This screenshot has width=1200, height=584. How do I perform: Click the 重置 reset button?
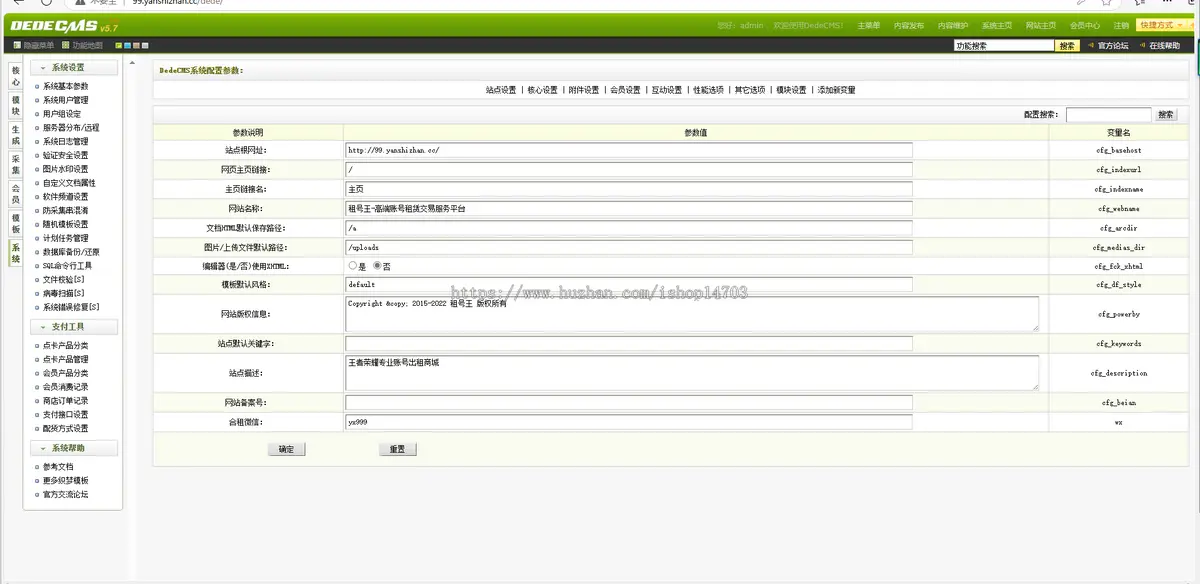click(x=397, y=449)
